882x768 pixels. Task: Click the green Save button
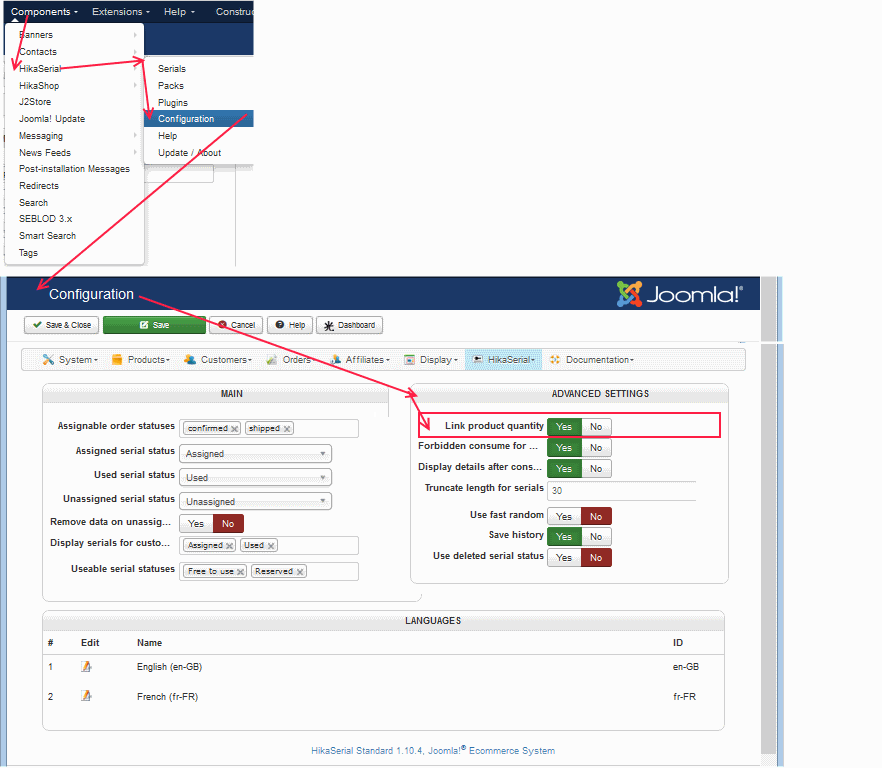click(154, 325)
